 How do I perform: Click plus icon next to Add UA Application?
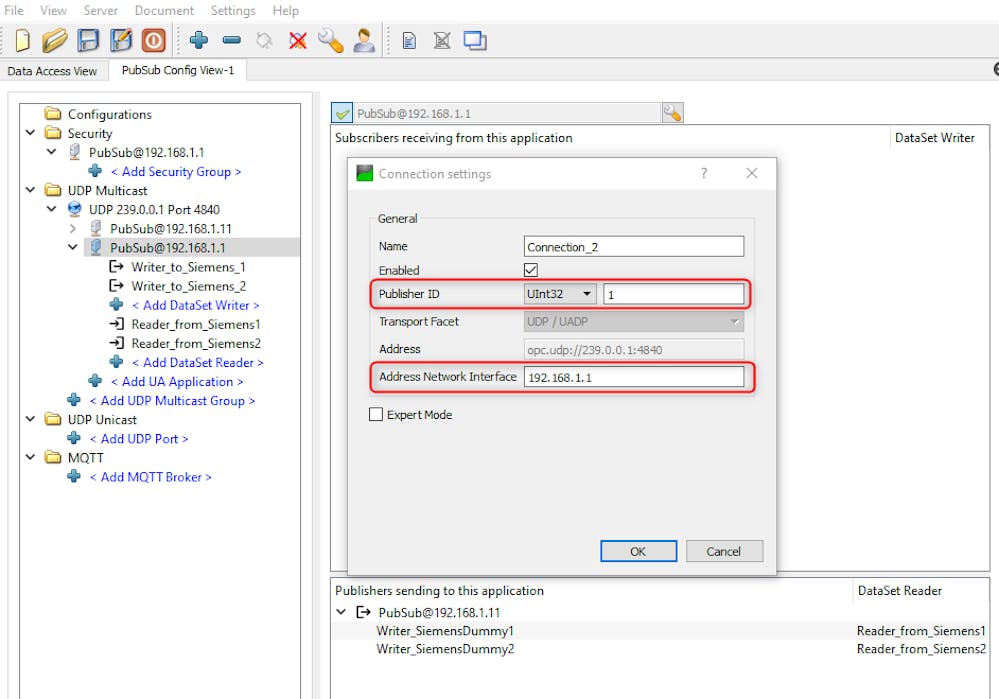tap(95, 381)
